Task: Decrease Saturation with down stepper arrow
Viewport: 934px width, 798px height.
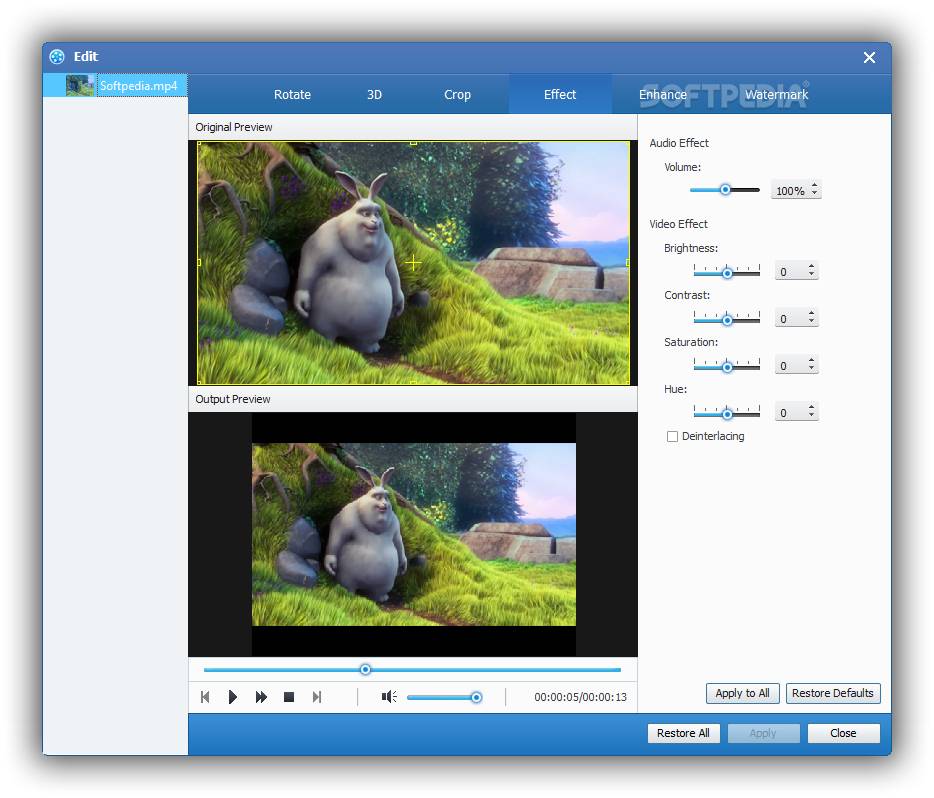Action: click(x=811, y=369)
